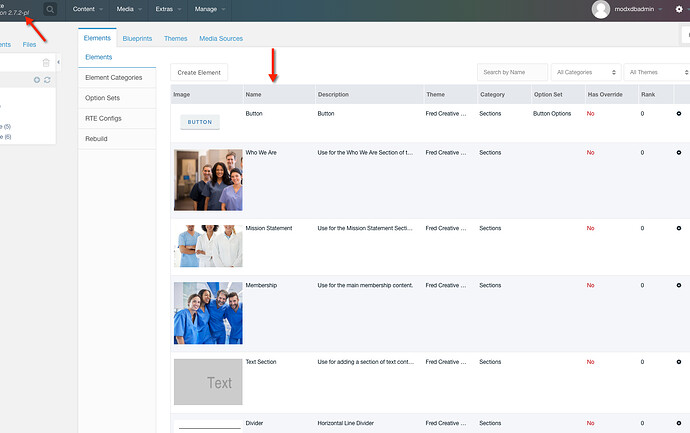Screen dimensions: 690x433
Task: Open the modxdbadmin user dropdown
Action: (638, 9)
